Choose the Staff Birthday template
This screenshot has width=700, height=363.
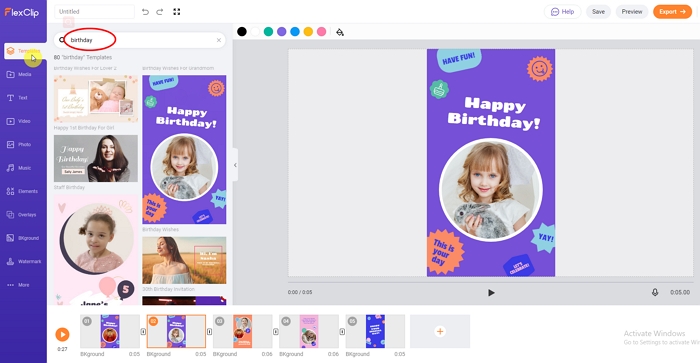tap(96, 159)
